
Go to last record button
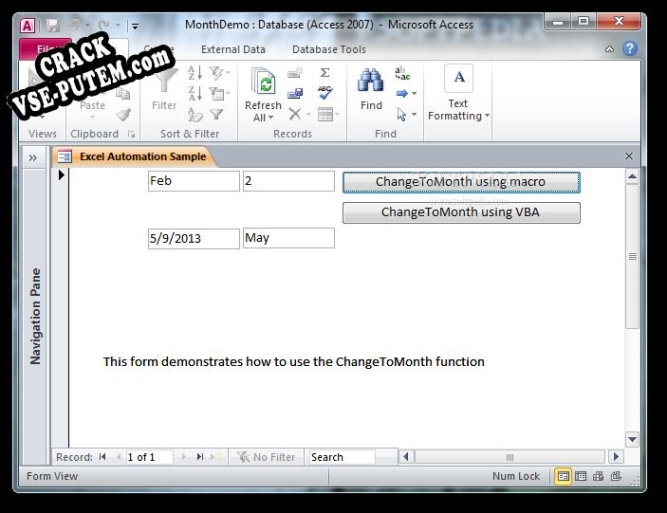tap(200, 457)
